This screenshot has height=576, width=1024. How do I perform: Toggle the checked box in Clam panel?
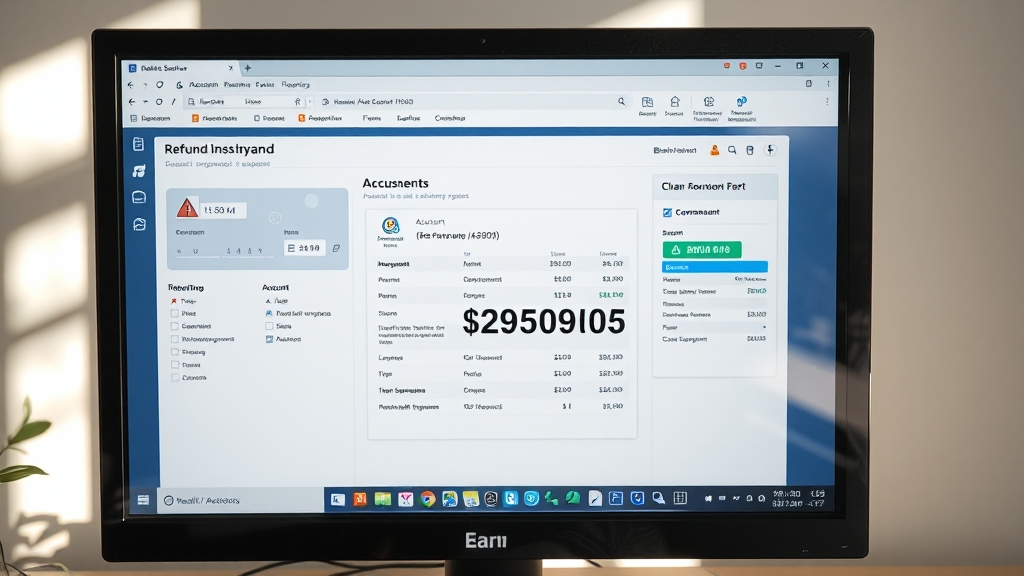click(x=667, y=212)
